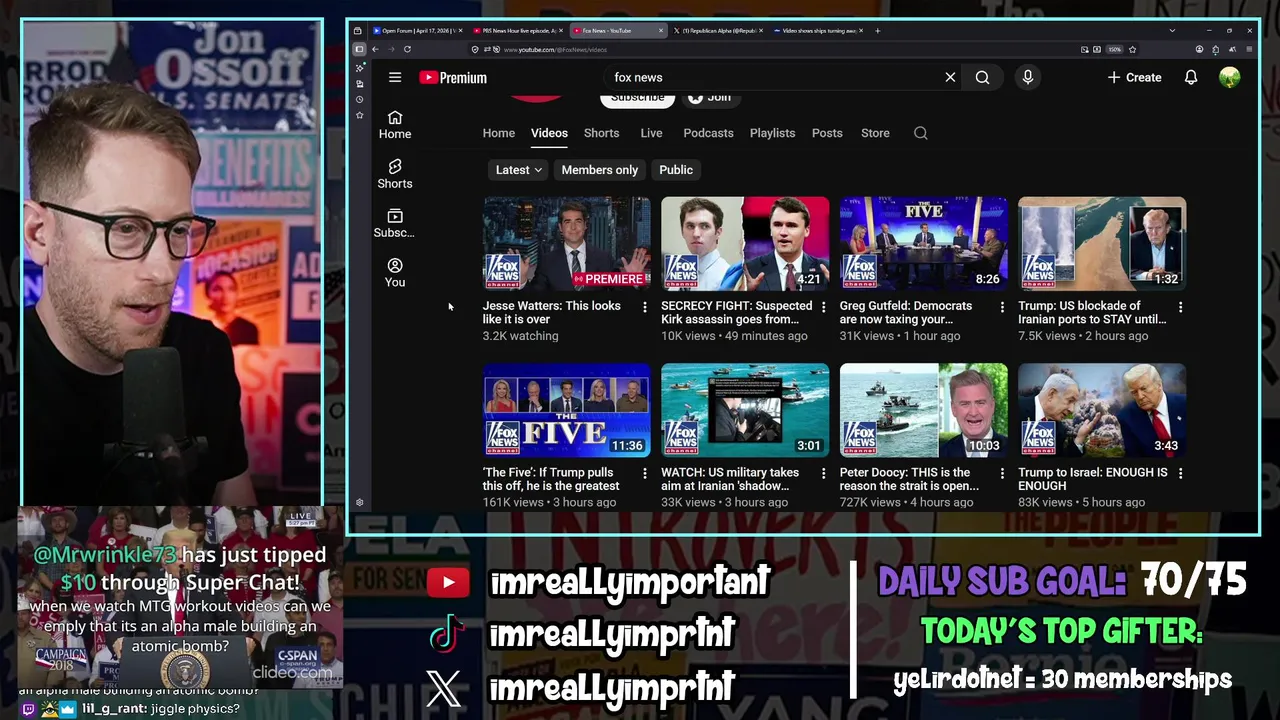This screenshot has width=1280, height=720.
Task: Select the channel Videos tab
Action: tap(549, 133)
